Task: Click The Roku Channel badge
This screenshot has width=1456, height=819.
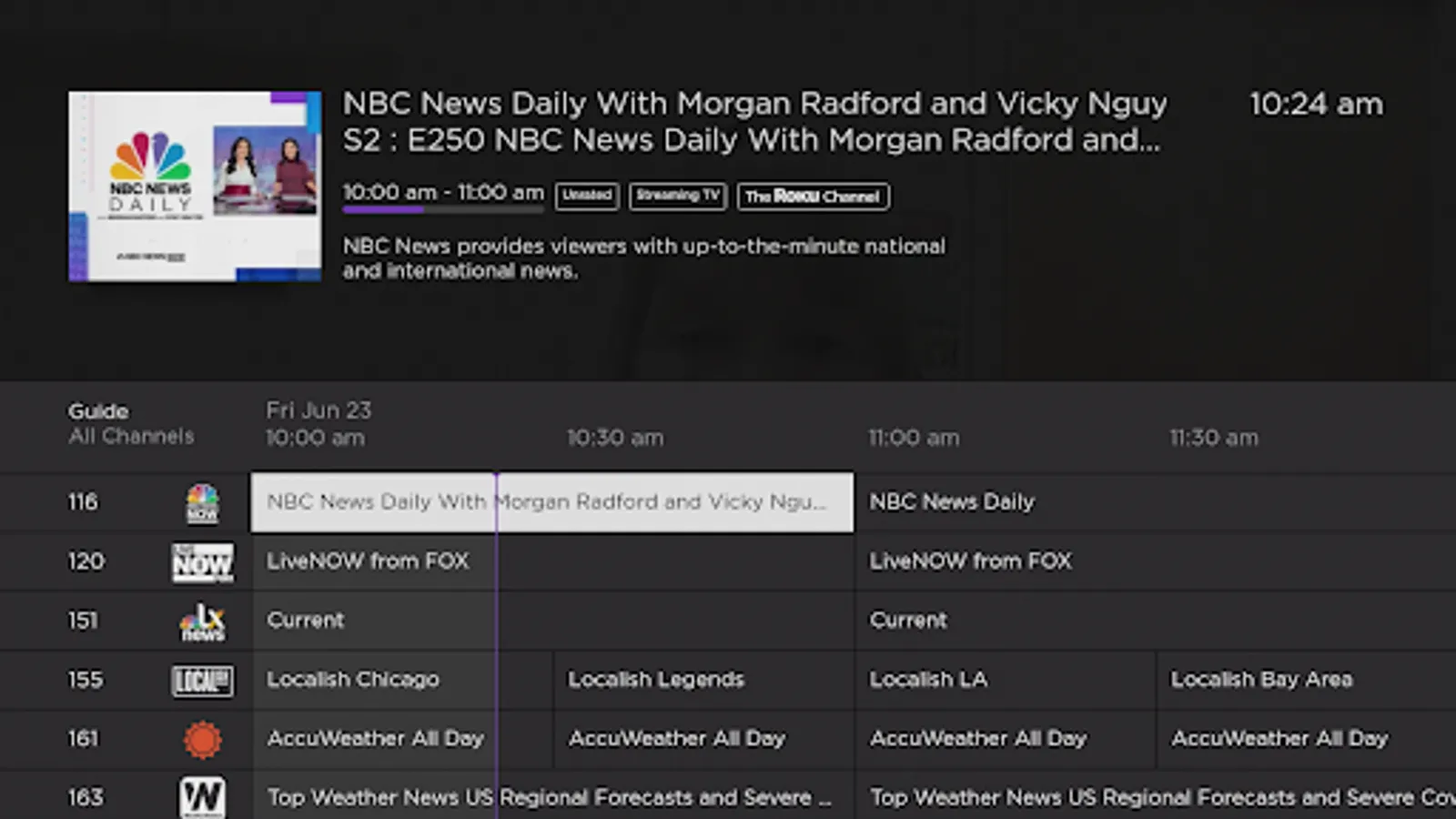Action: [x=814, y=197]
